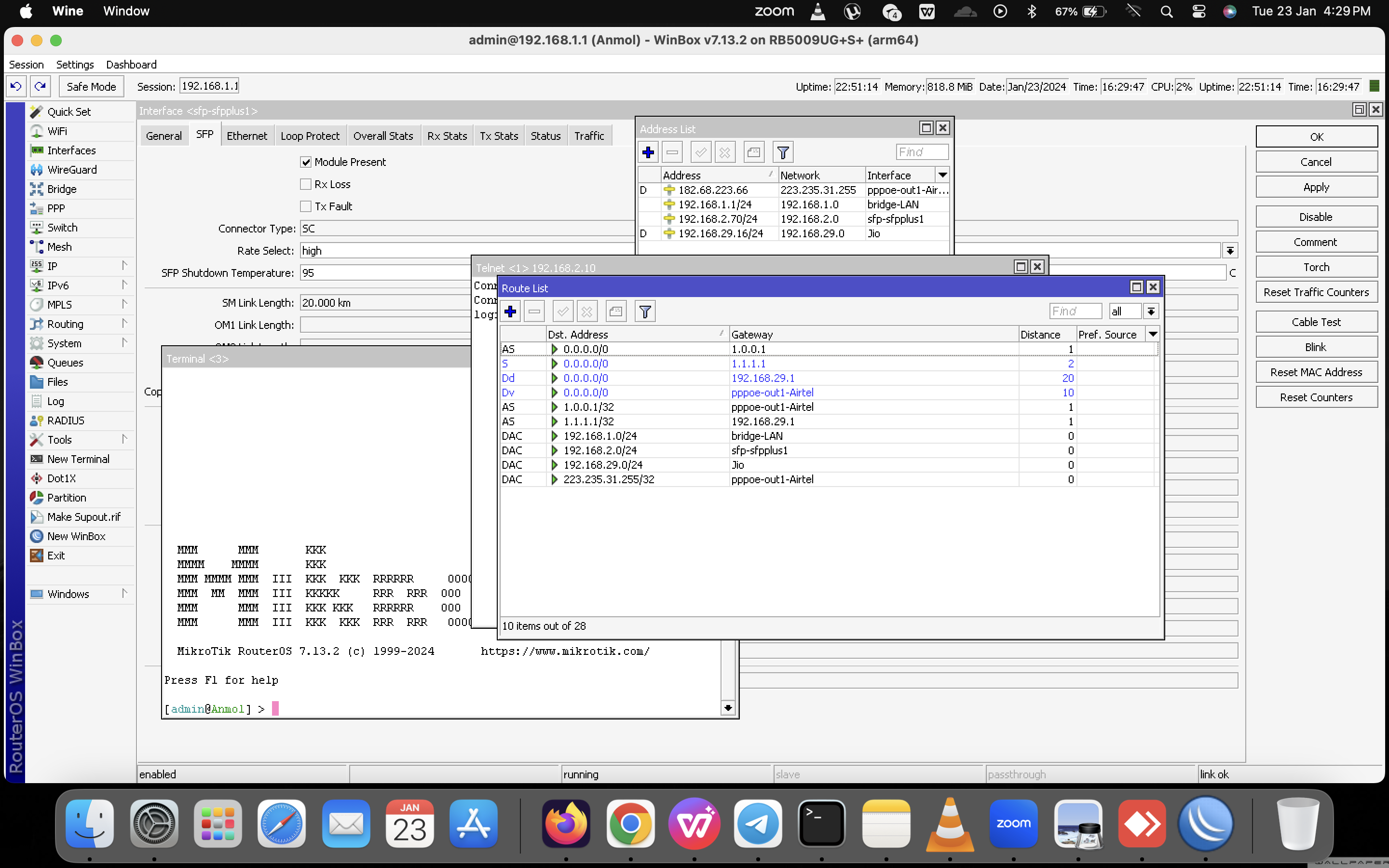Expand the Rate Select dropdown arrow
Screen dimensions: 1389x868
1229,251
